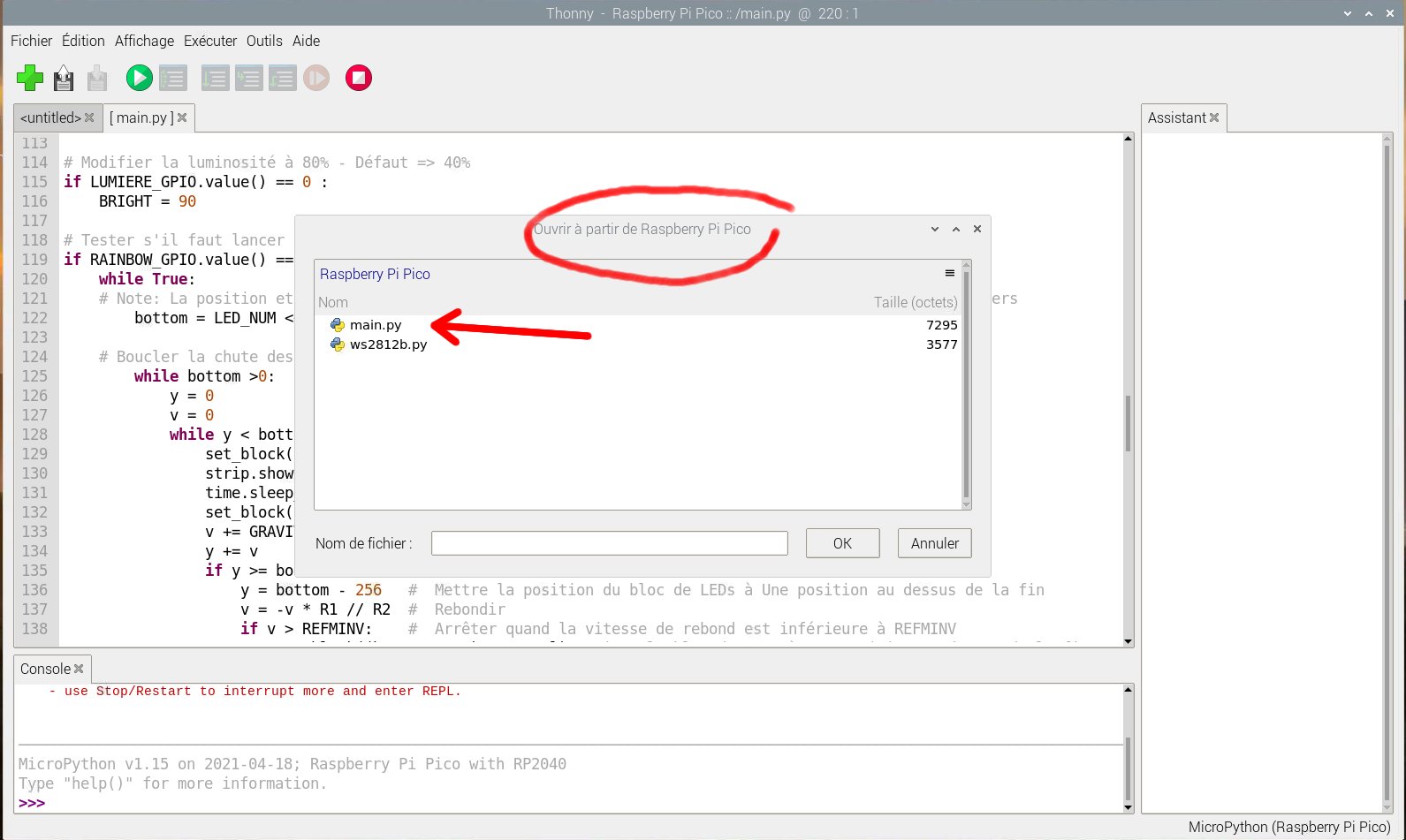Open the Édition menu

(83, 41)
